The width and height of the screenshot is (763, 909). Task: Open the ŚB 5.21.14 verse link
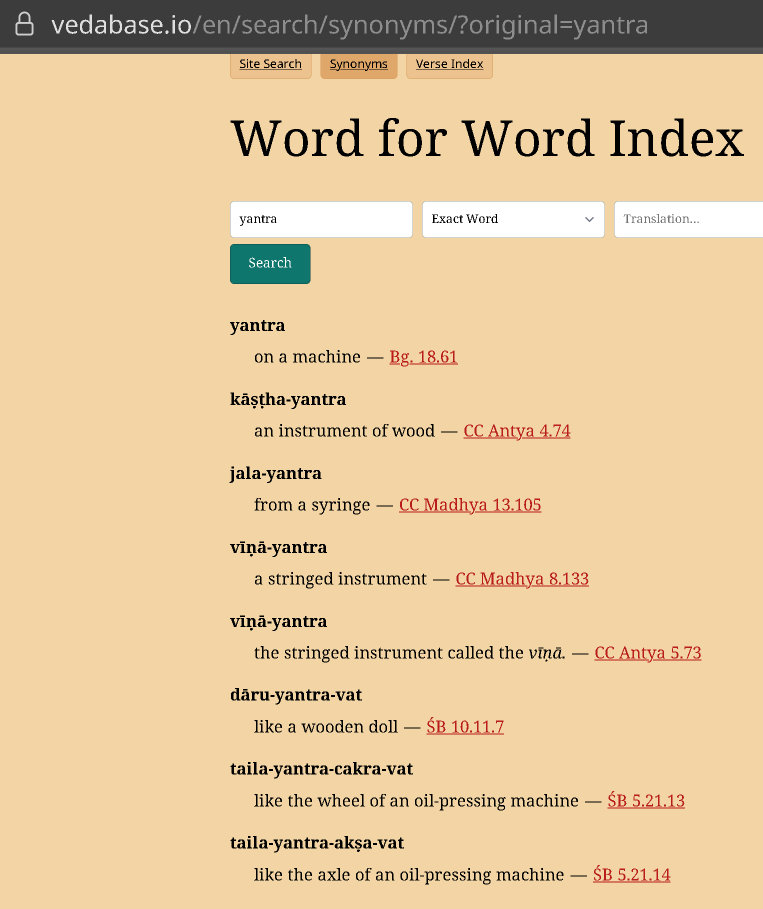[x=631, y=875]
